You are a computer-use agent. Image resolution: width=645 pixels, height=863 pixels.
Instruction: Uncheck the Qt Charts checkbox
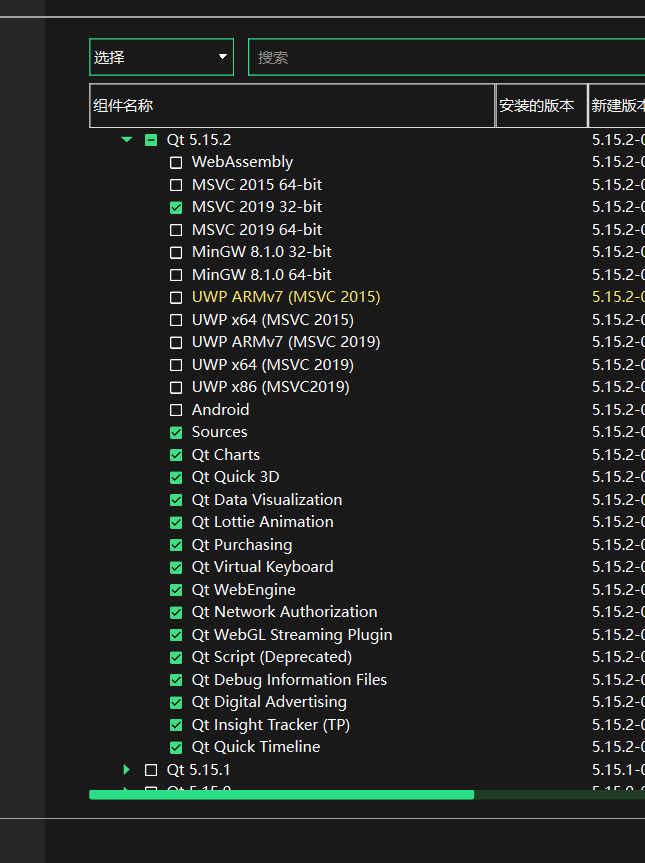tap(176, 455)
